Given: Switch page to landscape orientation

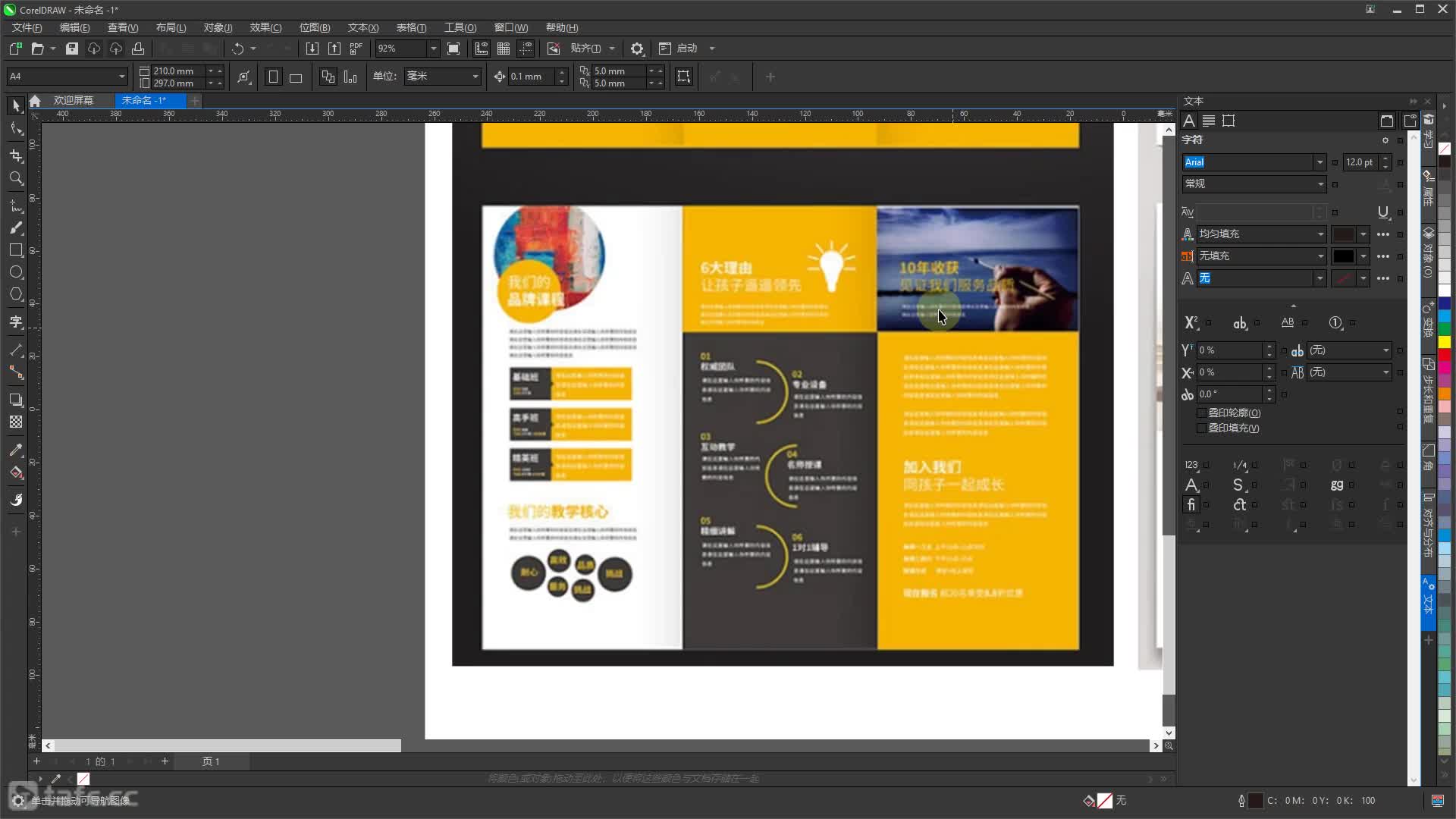Looking at the screenshot, I should point(296,77).
